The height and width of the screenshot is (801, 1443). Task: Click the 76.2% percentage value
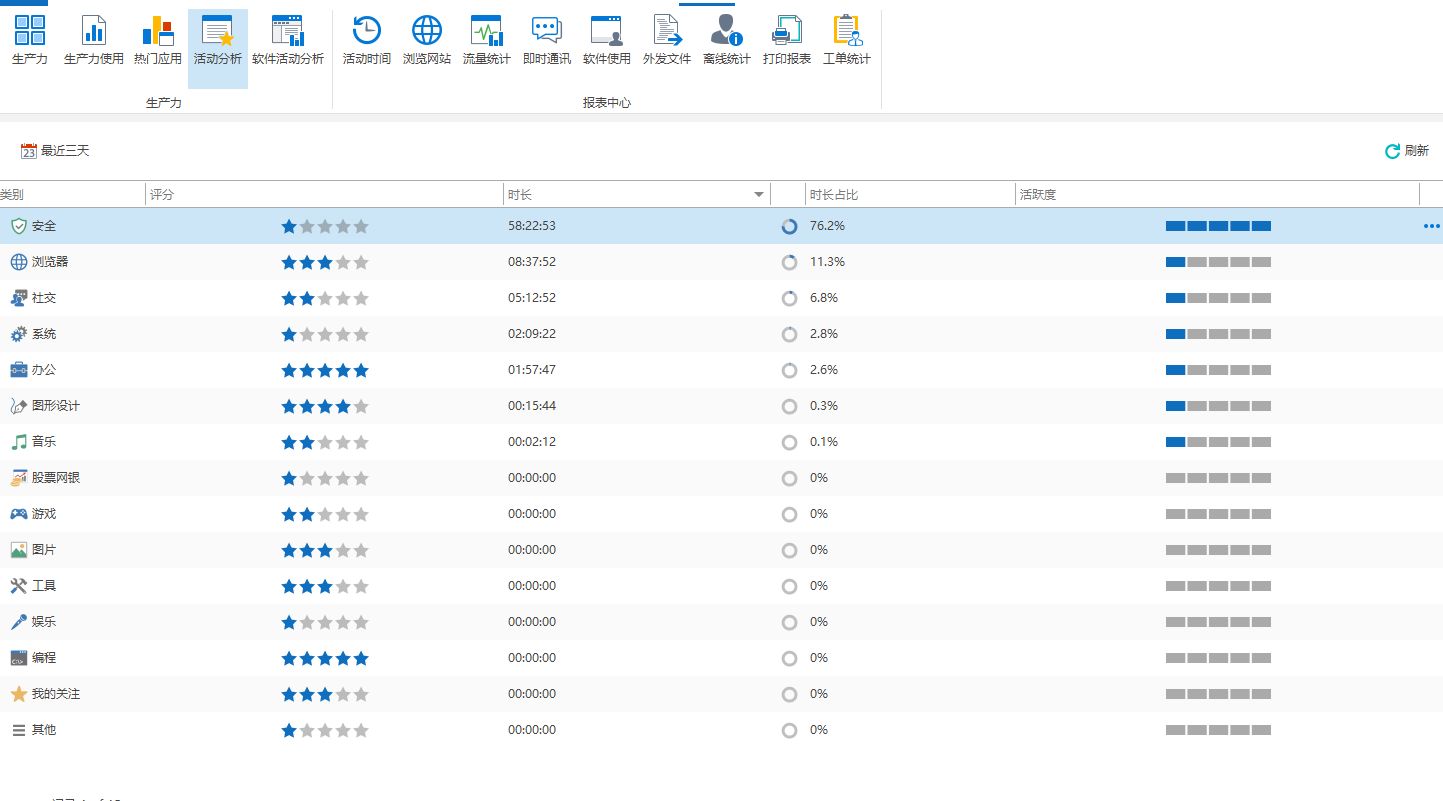(x=827, y=226)
